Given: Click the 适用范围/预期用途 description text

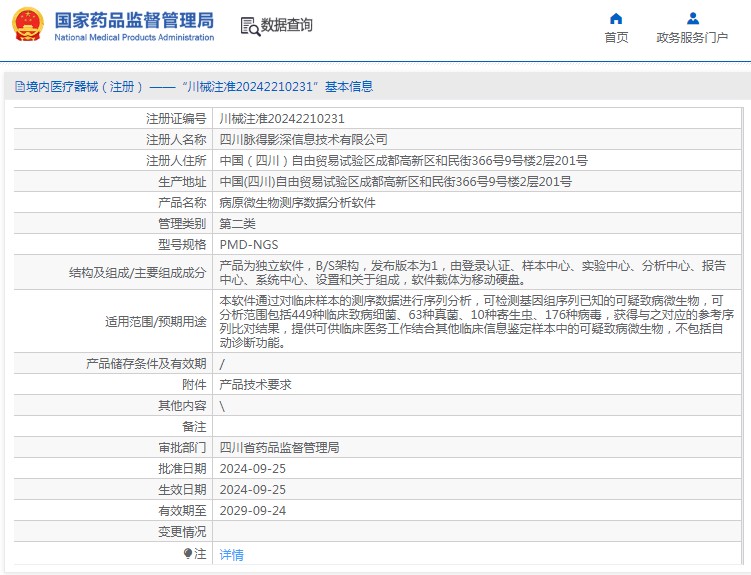Looking at the screenshot, I should (x=477, y=321).
